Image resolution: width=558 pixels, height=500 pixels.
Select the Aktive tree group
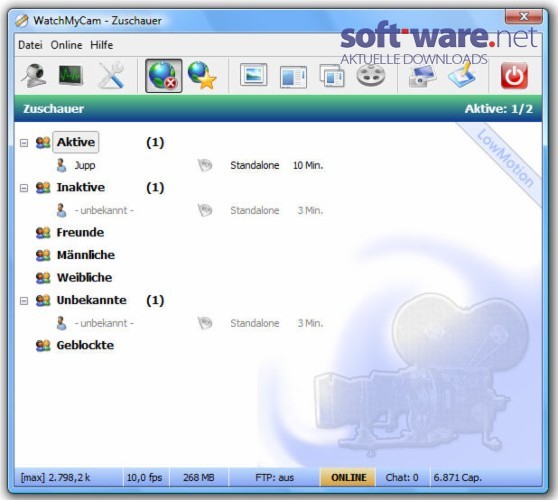coord(76,142)
